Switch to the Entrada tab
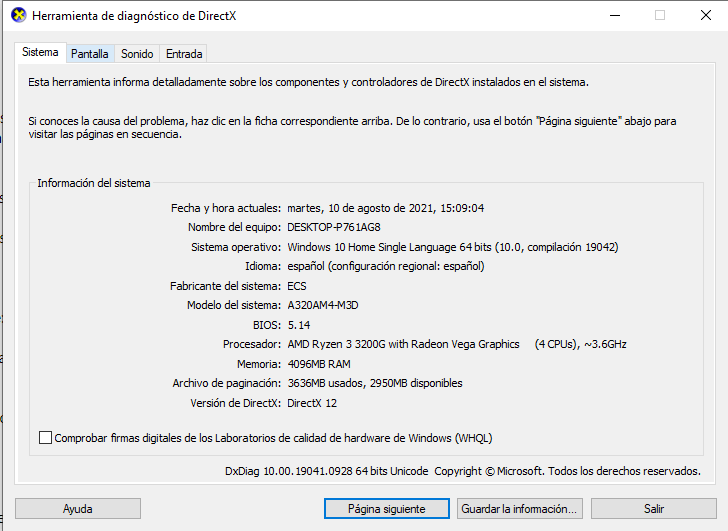Image resolution: width=728 pixels, height=531 pixels. coord(184,54)
